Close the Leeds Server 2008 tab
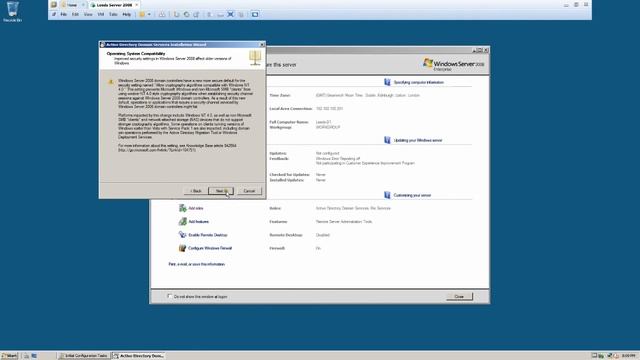The image size is (640, 360). click(x=137, y=5)
